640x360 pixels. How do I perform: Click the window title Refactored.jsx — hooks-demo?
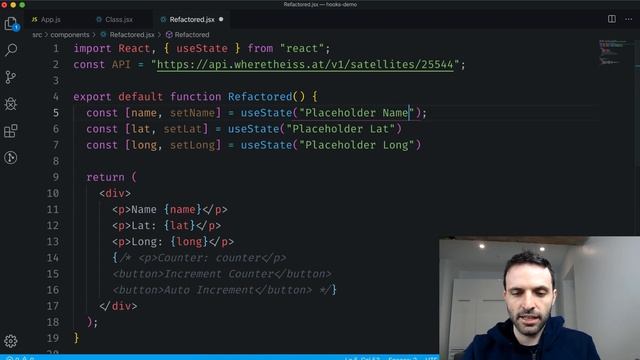pyautogui.click(x=320, y=4)
